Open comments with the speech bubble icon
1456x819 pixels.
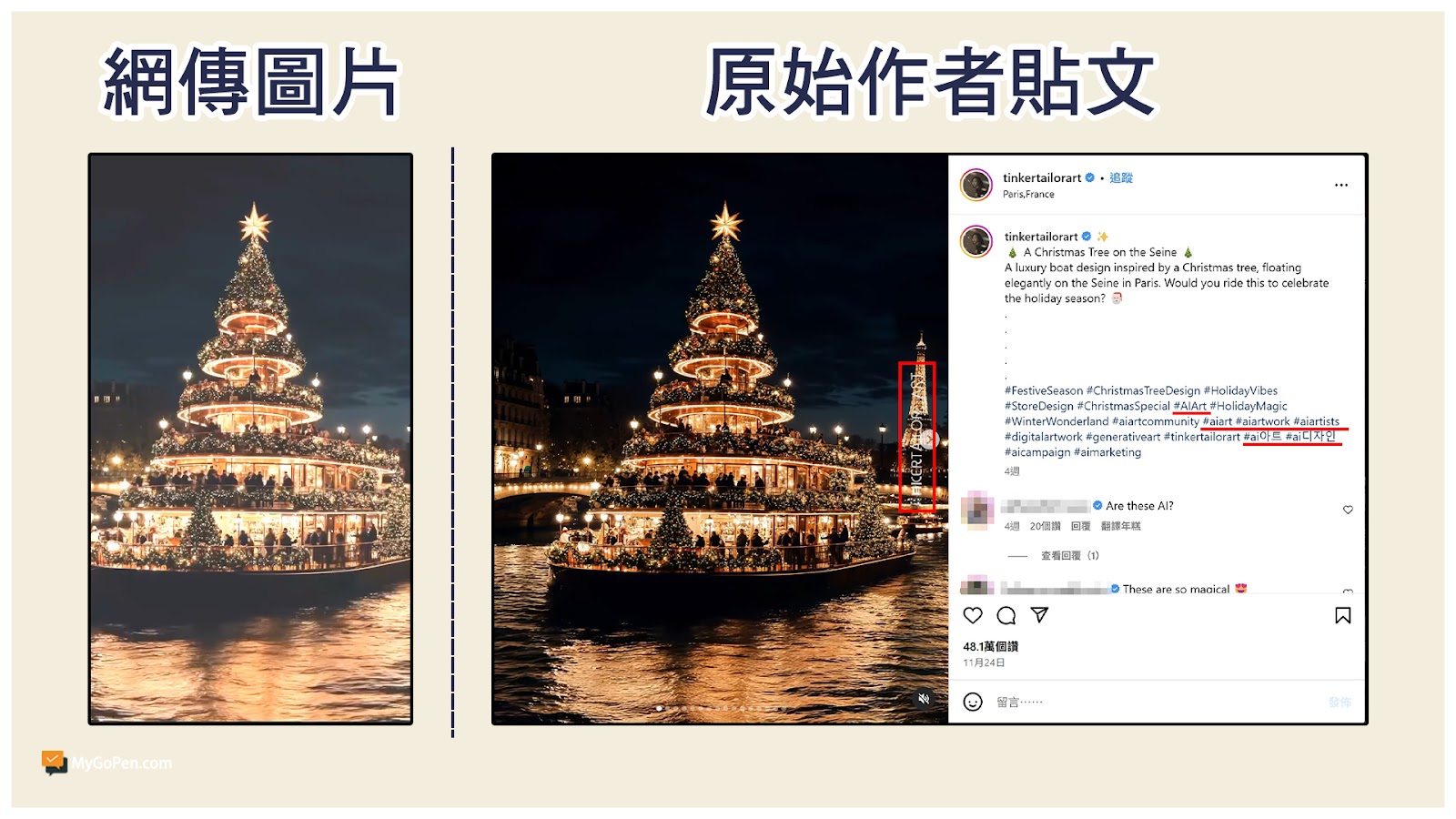click(1006, 616)
